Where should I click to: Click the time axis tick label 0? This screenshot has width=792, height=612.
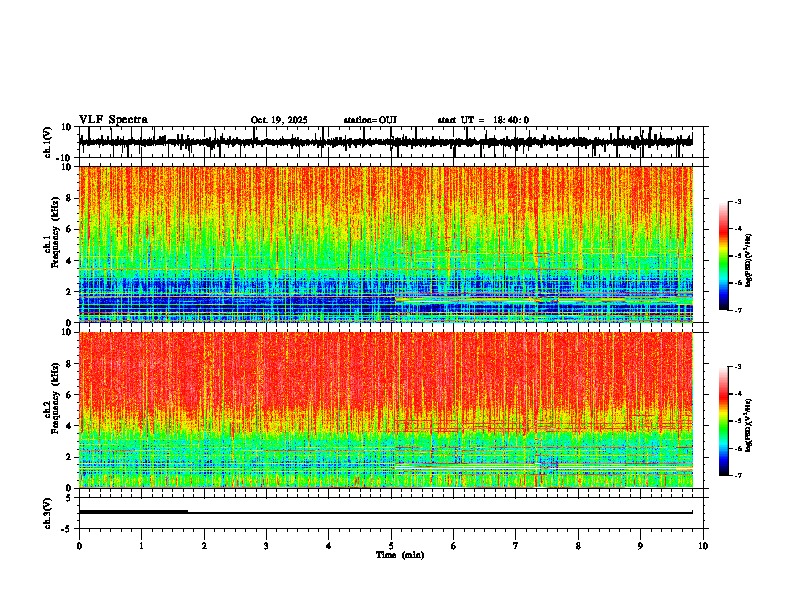tap(79, 546)
